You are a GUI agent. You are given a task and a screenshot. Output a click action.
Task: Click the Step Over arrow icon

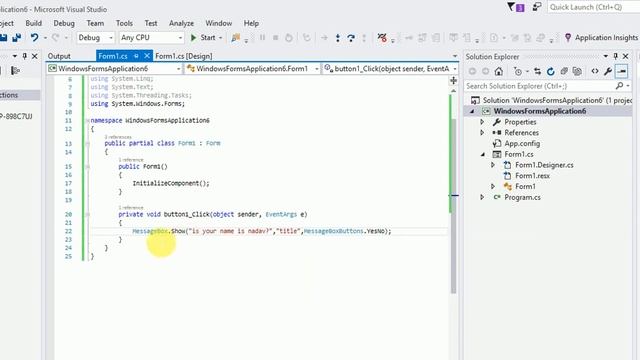point(351,38)
